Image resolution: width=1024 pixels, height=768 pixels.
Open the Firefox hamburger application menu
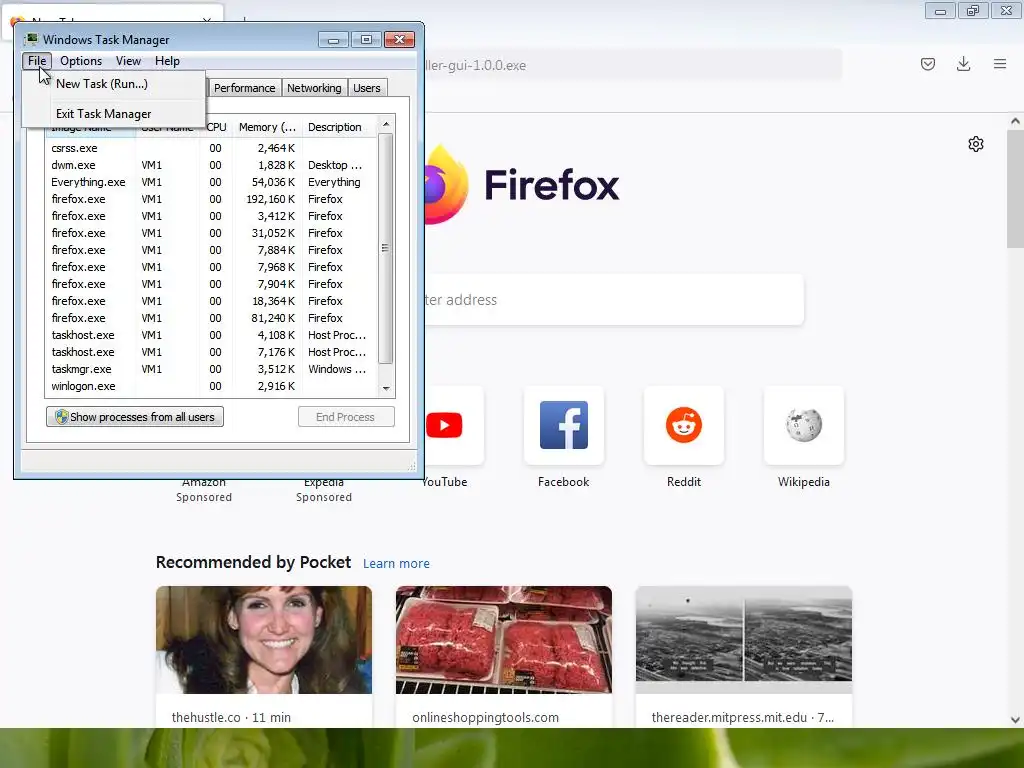[x=1000, y=64]
